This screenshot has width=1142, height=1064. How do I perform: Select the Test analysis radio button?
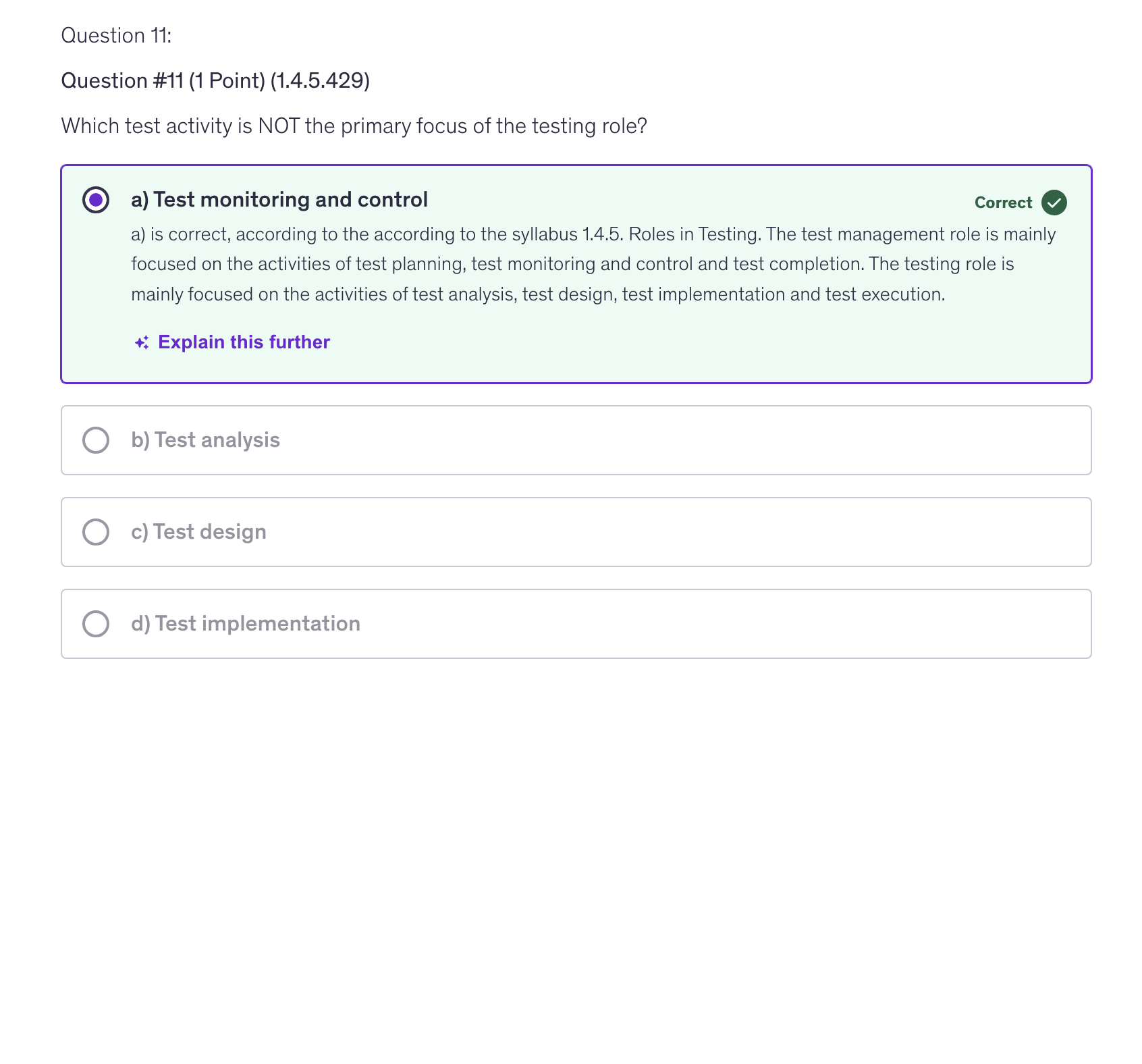(x=96, y=440)
